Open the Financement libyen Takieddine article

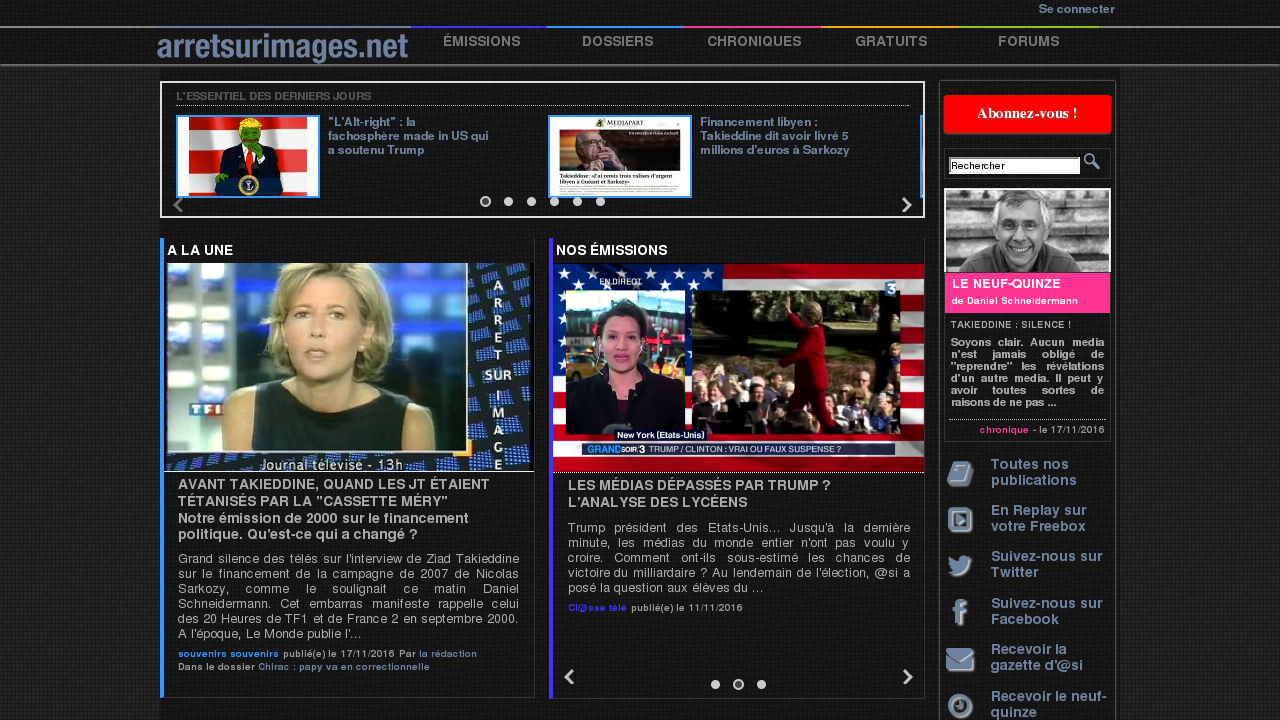(x=775, y=136)
